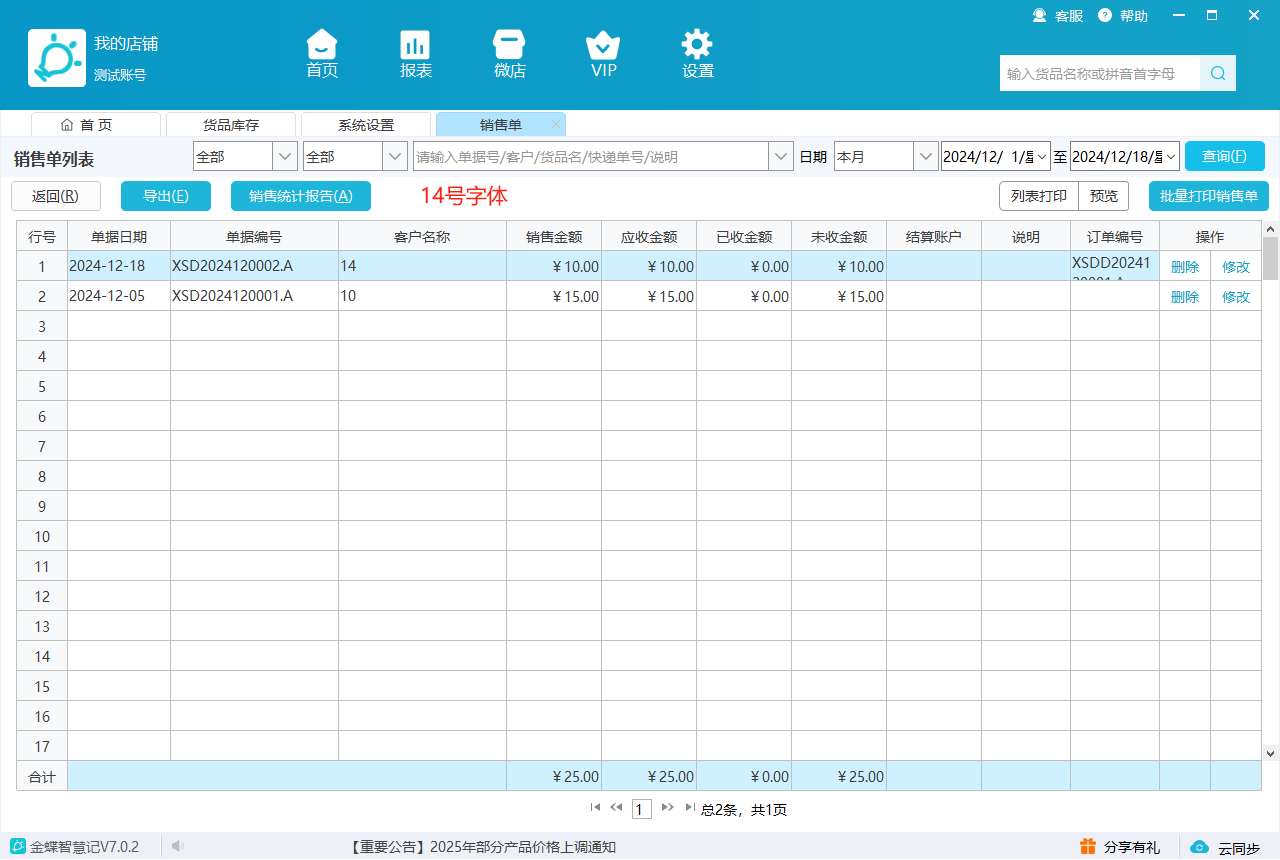The height and width of the screenshot is (860, 1280).
Task: Click the speaker icon in status bar
Action: (x=177, y=846)
